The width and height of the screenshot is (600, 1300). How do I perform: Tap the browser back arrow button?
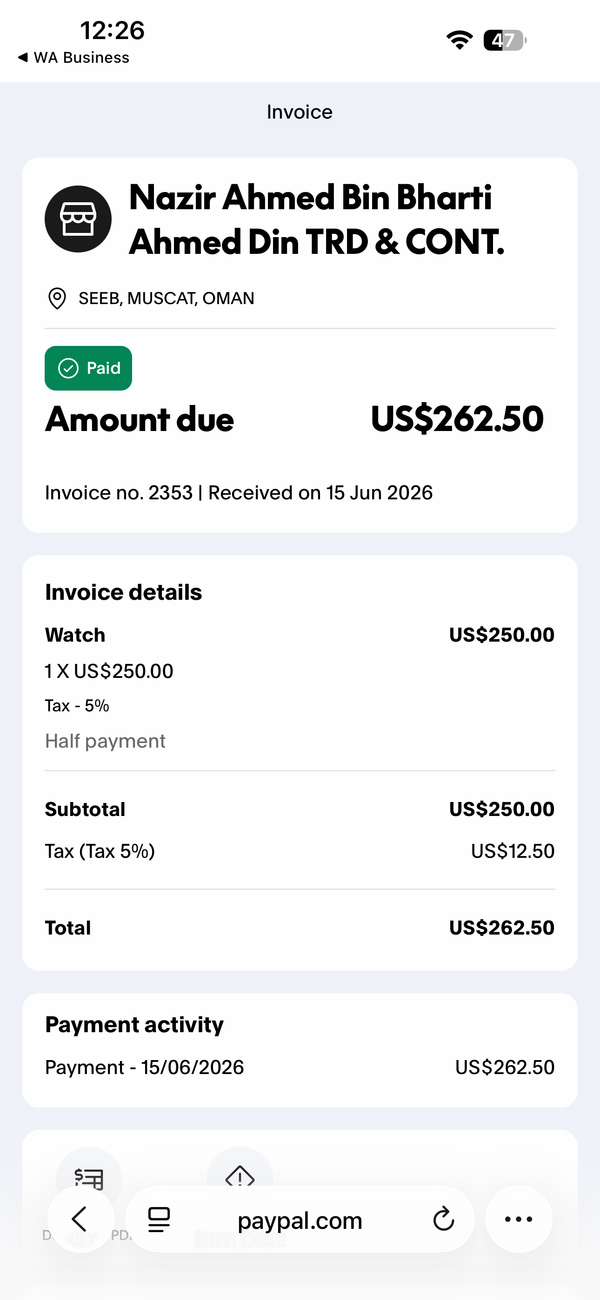[x=80, y=1219]
